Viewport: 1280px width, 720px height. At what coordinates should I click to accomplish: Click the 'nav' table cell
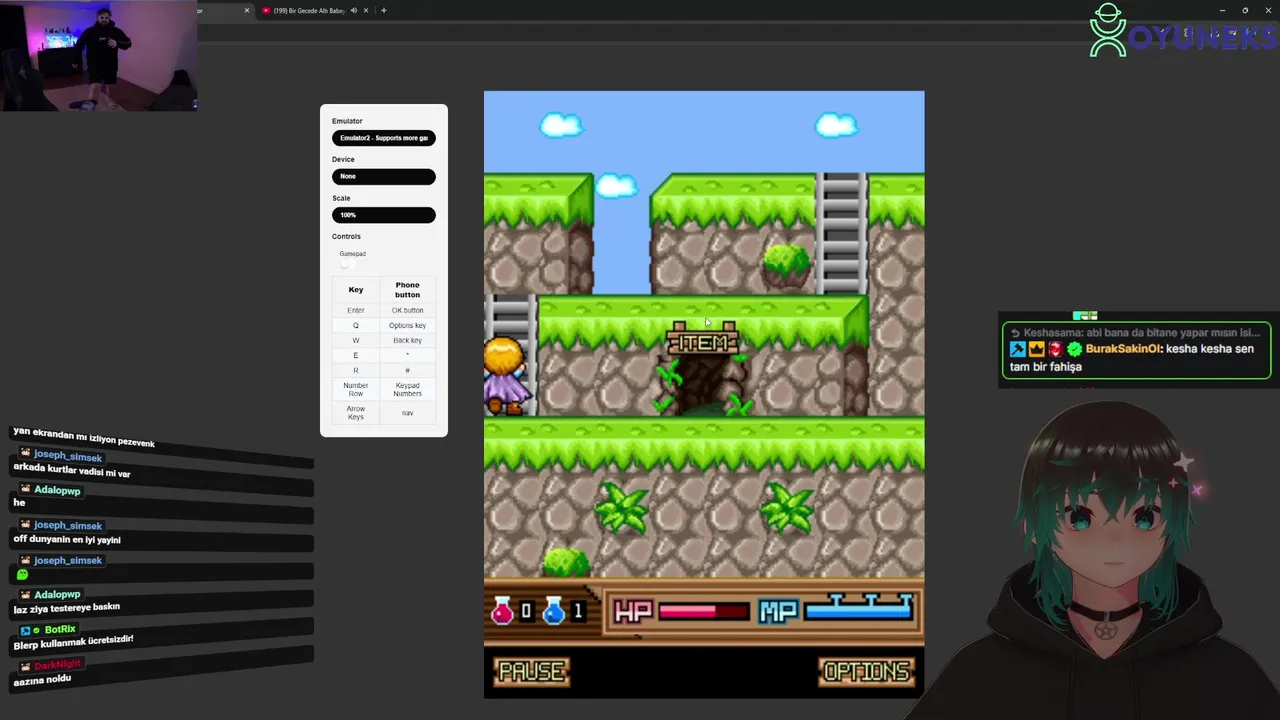tap(407, 413)
